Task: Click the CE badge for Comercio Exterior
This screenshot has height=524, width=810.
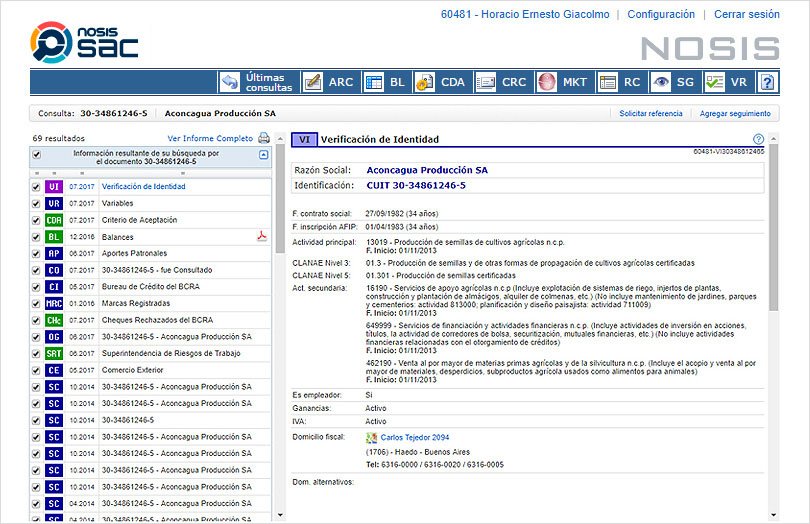Action: click(54, 370)
